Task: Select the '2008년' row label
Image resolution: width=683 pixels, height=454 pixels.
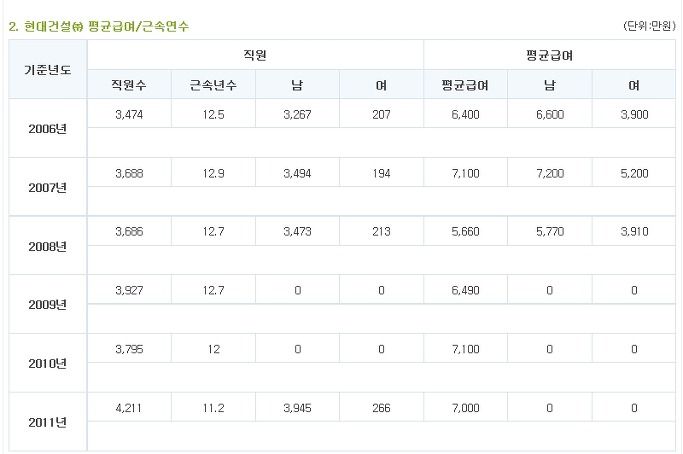Action: 47,246
